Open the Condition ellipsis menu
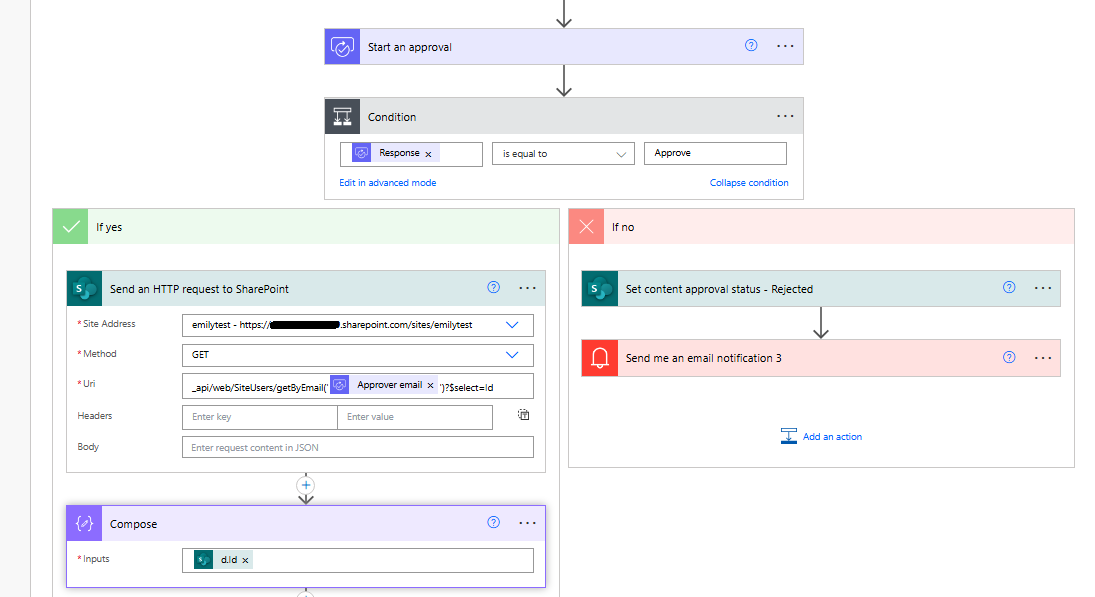This screenshot has width=1095, height=597. 785,116
